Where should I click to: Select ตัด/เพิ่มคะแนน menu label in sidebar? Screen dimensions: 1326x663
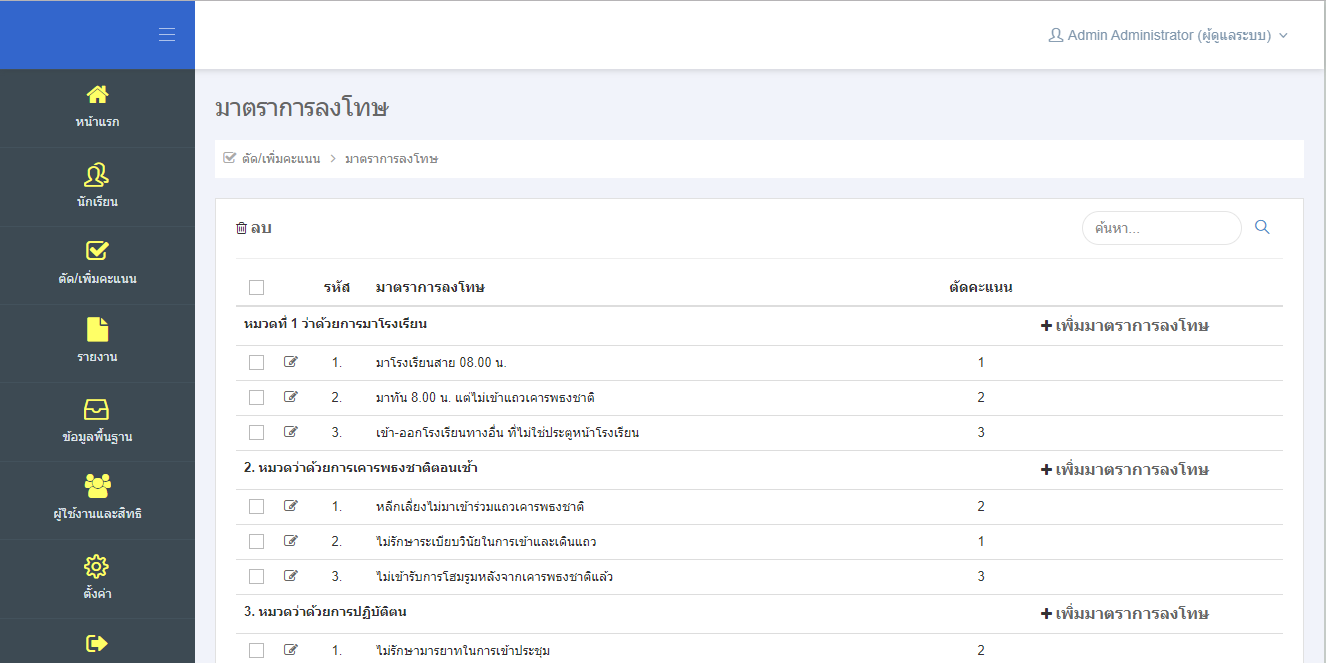pos(97,279)
